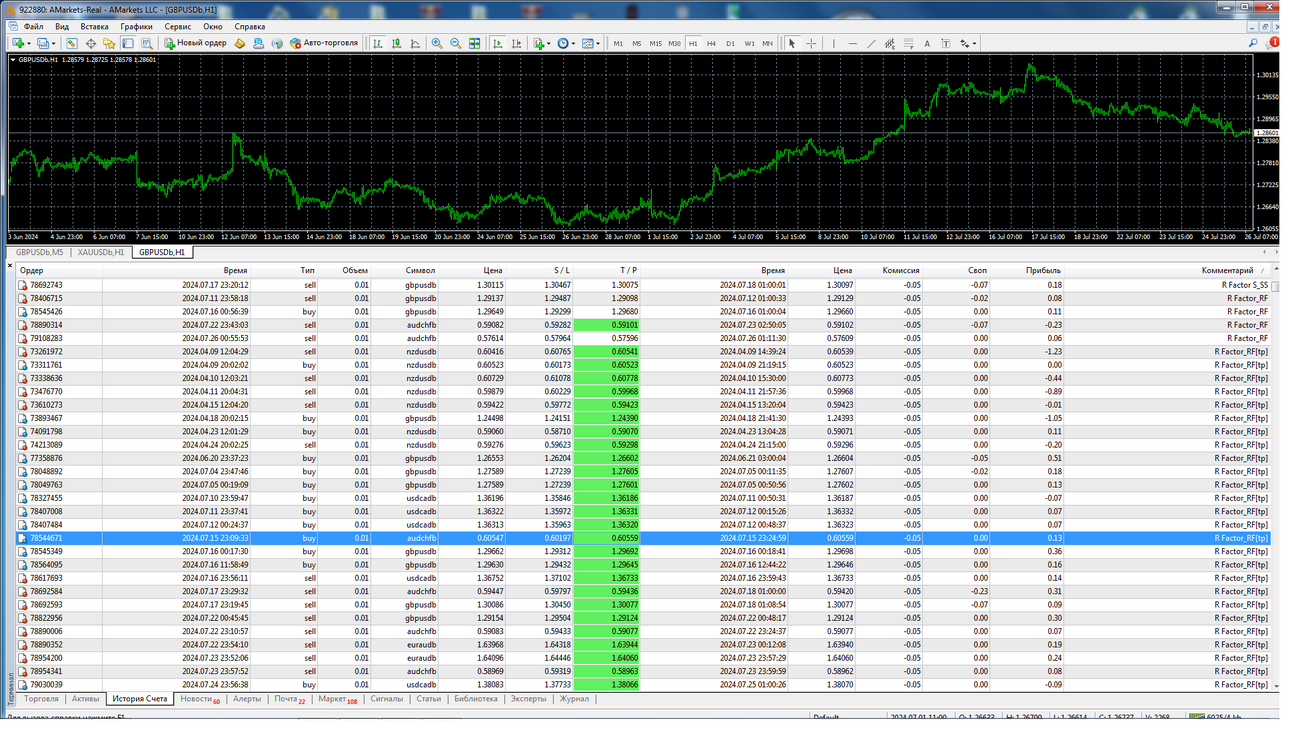This screenshot has height=730, width=1290.
Task: Switch timeframe to M30
Action: point(674,43)
